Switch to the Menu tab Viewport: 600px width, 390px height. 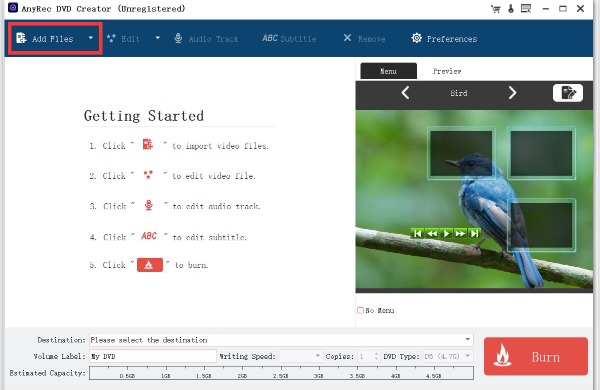click(x=388, y=71)
